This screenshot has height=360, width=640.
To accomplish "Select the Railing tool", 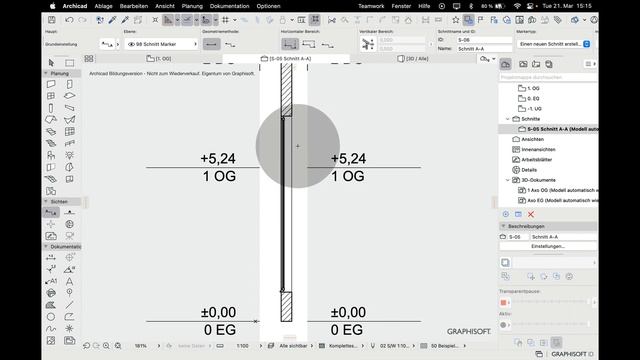I will [x=70, y=143].
